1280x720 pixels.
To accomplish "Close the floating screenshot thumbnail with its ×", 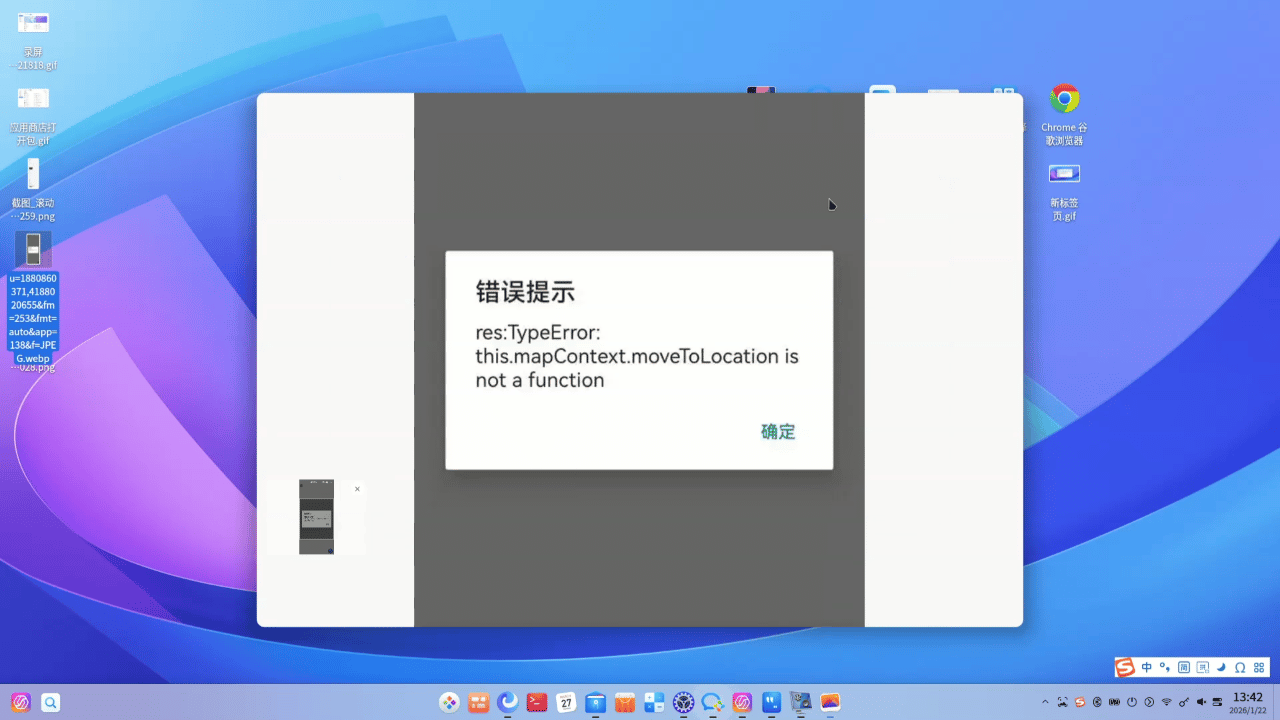I will 357,489.
